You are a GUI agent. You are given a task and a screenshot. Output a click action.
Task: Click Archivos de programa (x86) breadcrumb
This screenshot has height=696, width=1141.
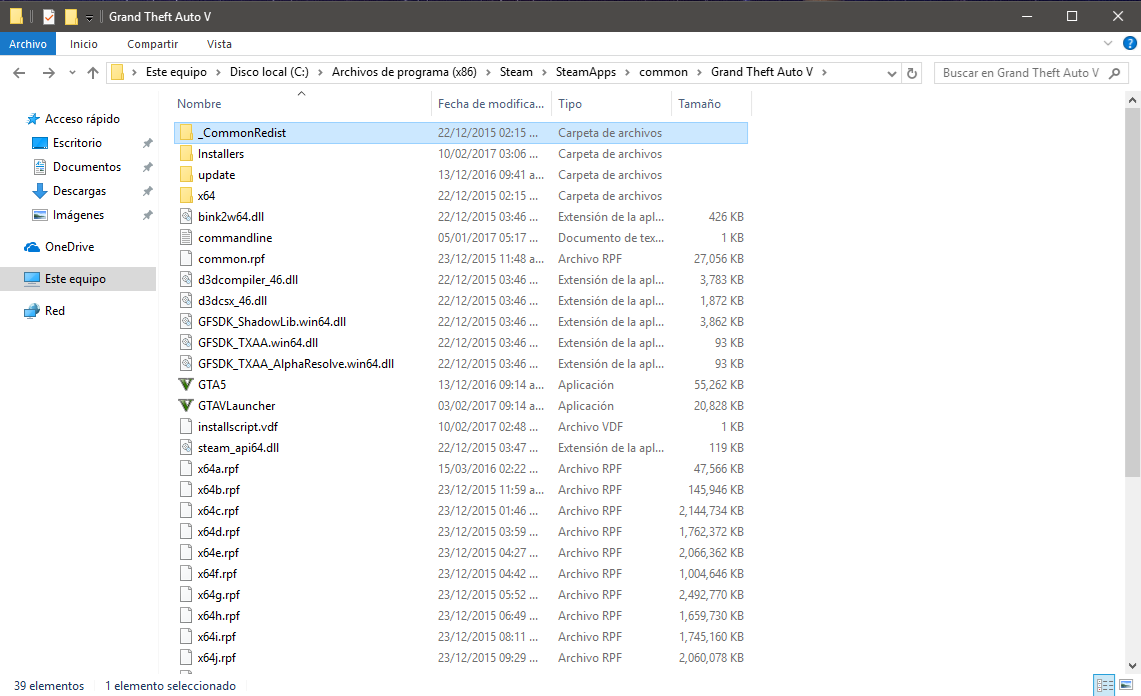pos(404,72)
